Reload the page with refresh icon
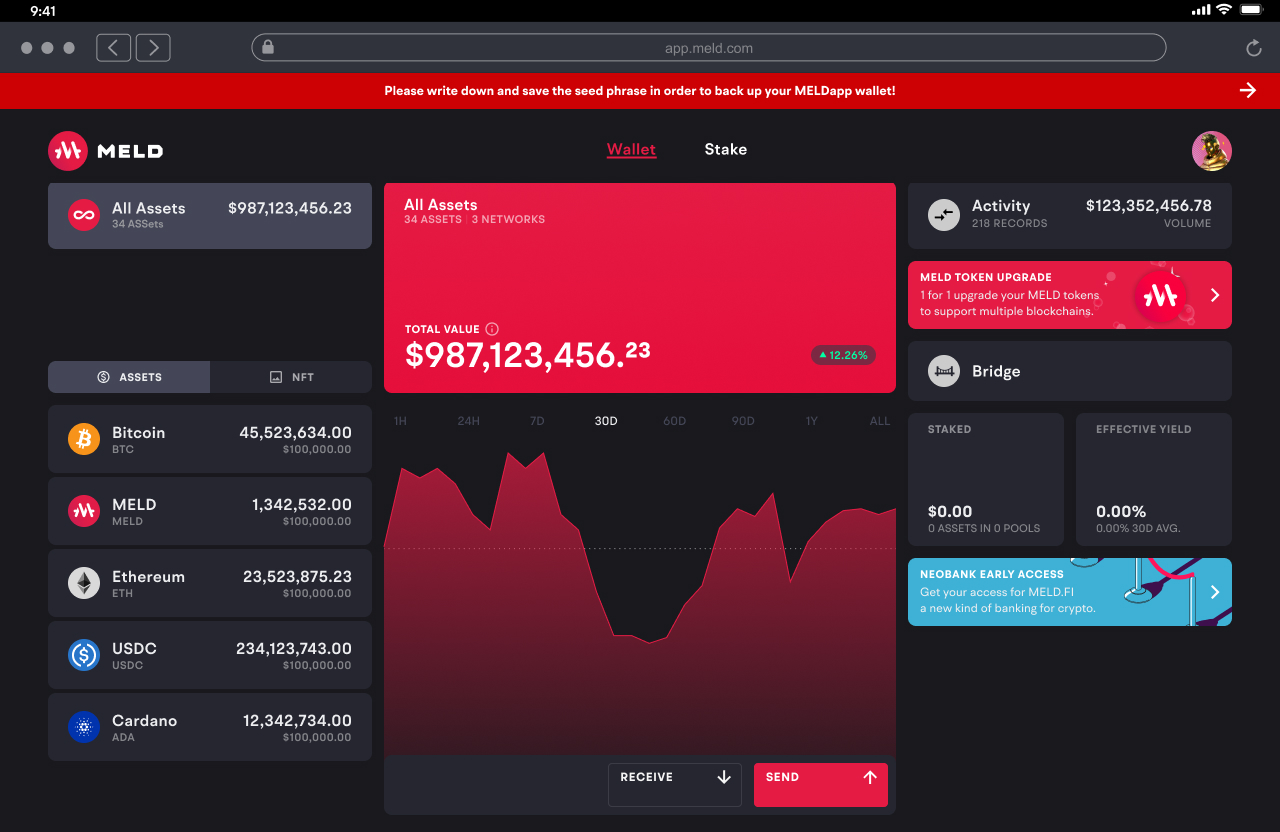1280x832 pixels. click(1253, 48)
